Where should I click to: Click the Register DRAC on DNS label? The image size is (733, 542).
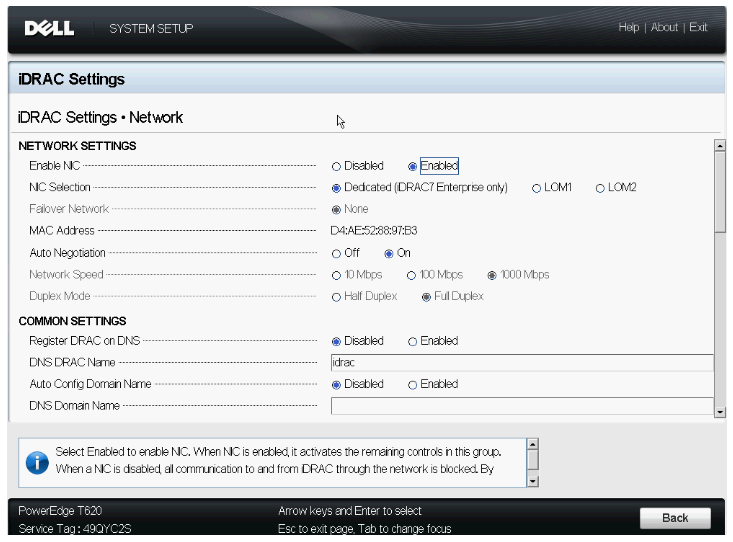[85, 340]
